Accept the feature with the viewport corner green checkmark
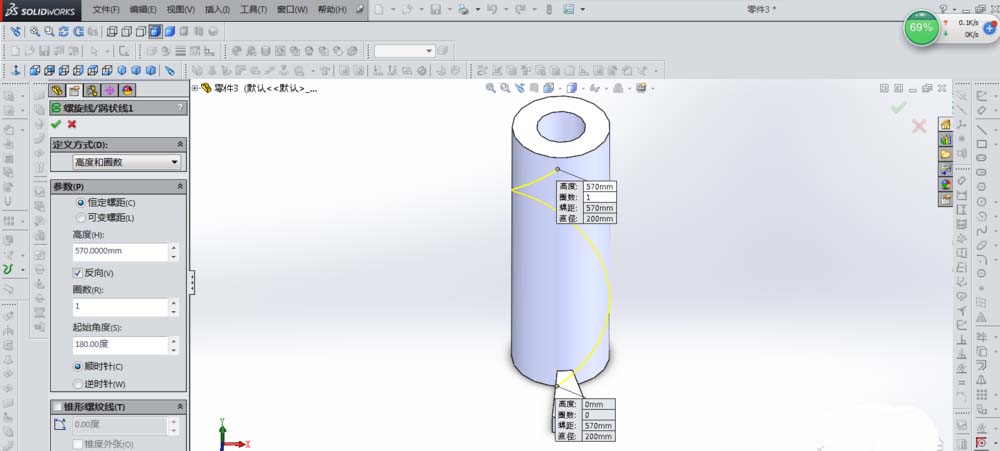The image size is (1000, 451). click(899, 108)
